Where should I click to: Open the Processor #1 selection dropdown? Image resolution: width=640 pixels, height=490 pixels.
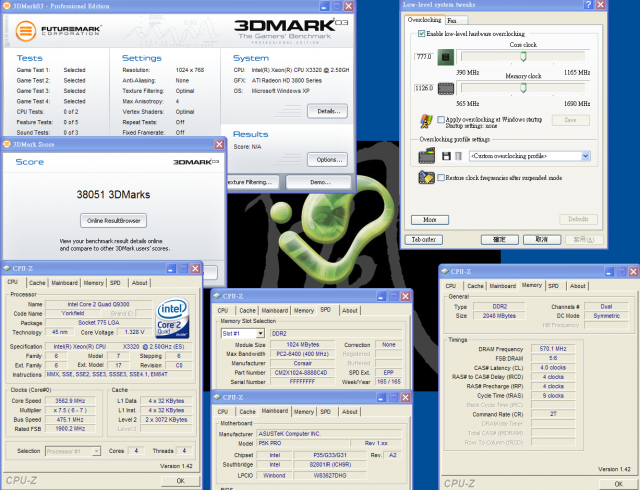[96, 451]
